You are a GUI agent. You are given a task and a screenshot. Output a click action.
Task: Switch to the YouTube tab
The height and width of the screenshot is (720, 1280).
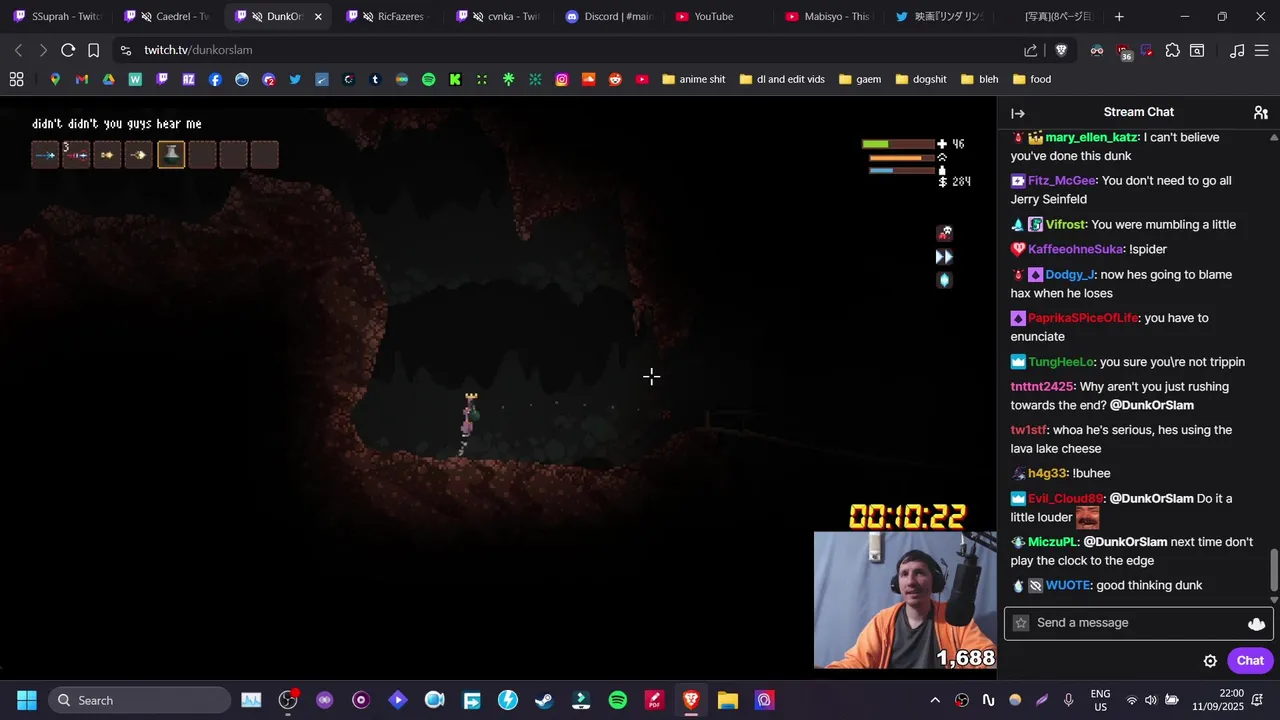click(720, 17)
